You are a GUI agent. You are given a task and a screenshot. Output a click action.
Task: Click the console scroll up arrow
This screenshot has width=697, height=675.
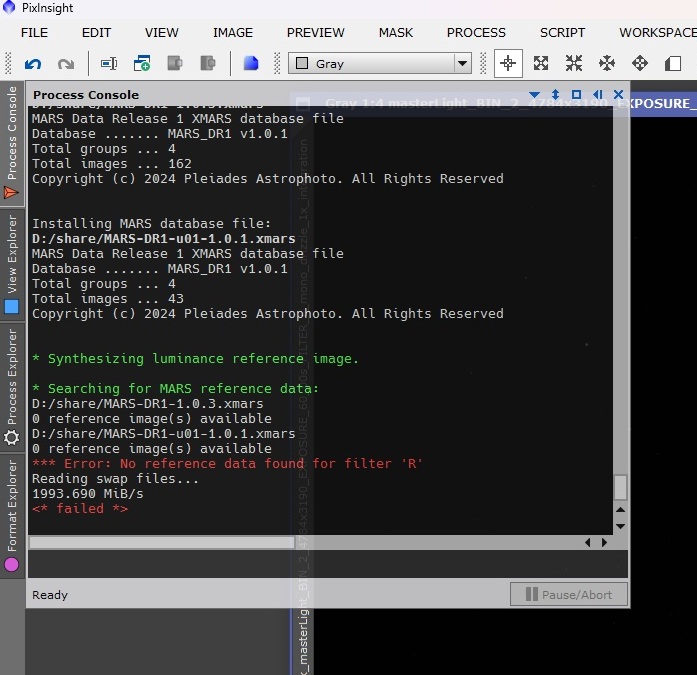point(621,510)
